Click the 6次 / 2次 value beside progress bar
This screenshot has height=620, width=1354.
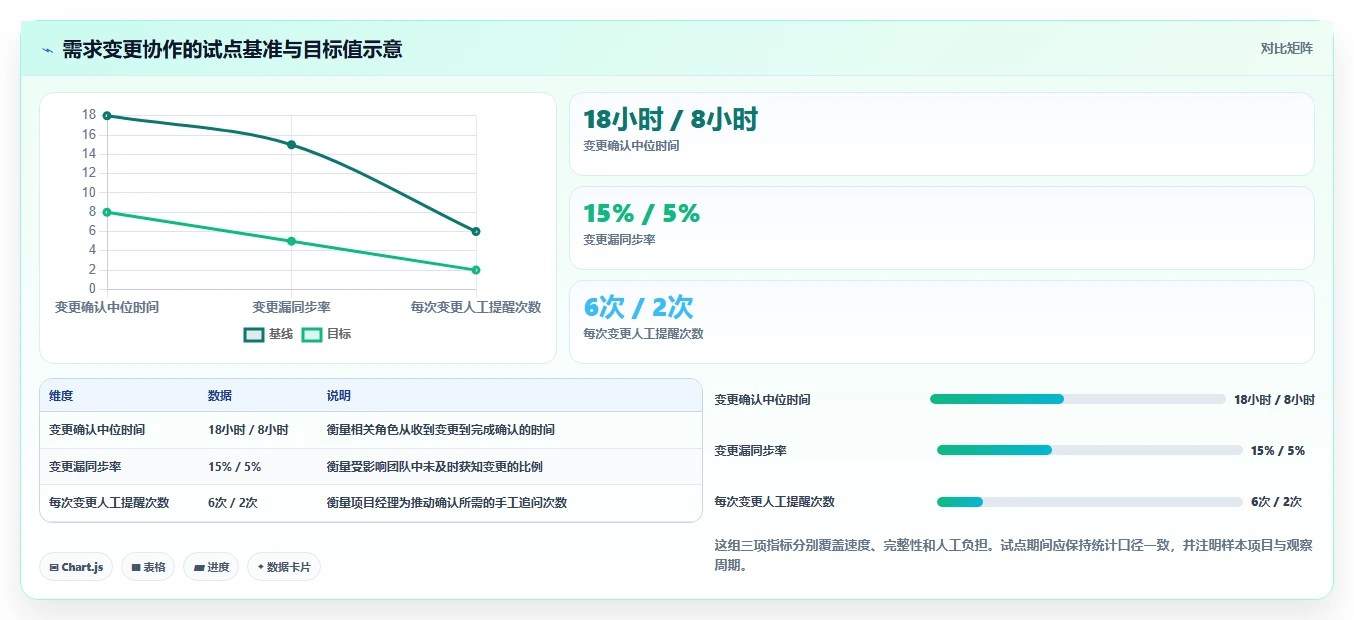coord(1276,502)
